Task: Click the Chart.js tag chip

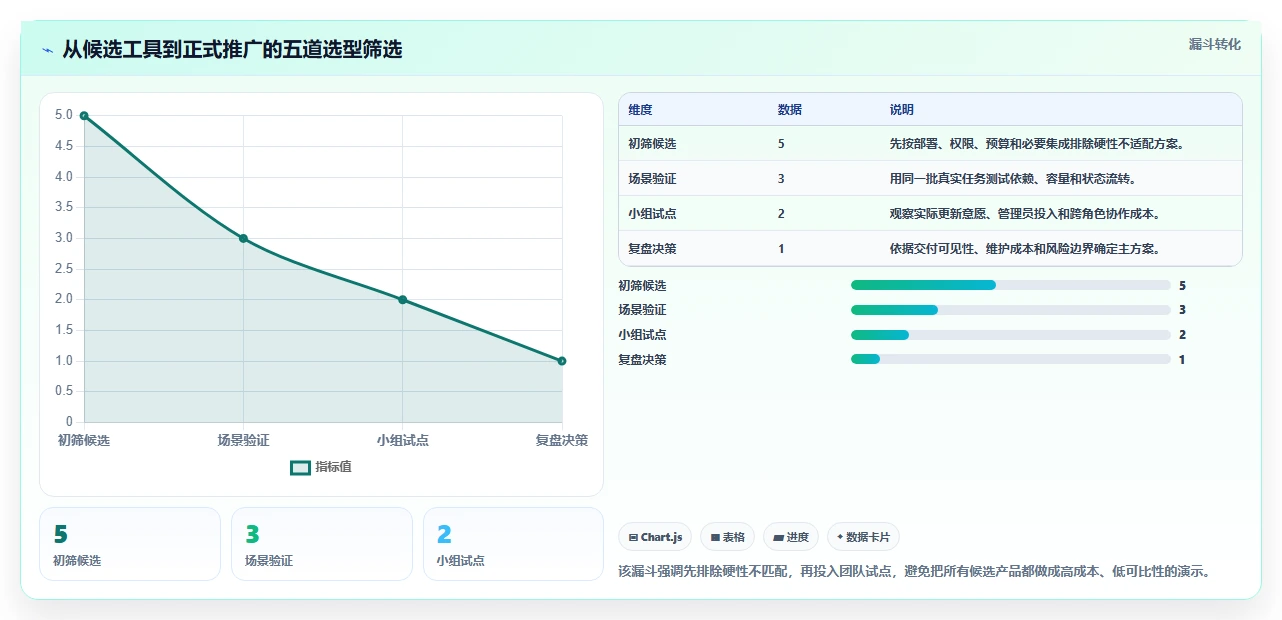Action: pyautogui.click(x=655, y=537)
